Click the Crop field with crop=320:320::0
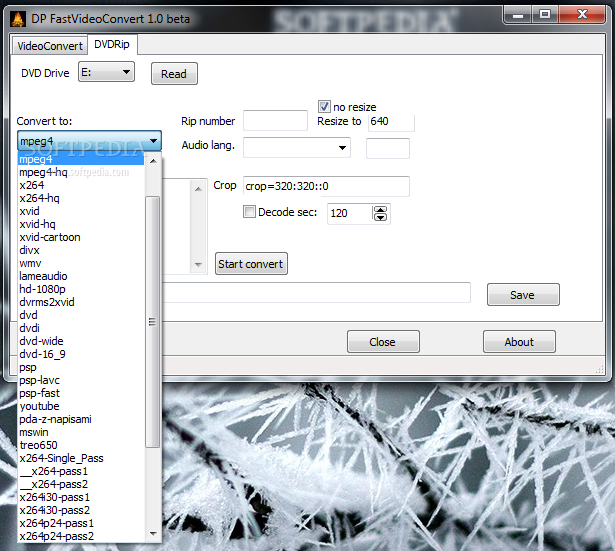Viewport: 615px width, 551px height. pyautogui.click(x=326, y=186)
